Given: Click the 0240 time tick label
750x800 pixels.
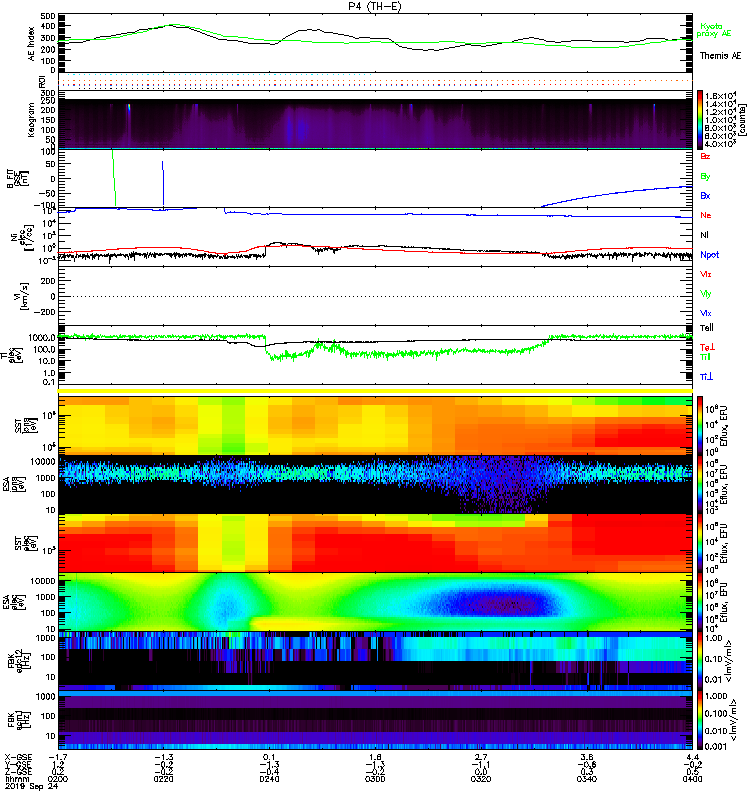Looking at the screenshot, I should [x=269, y=779].
